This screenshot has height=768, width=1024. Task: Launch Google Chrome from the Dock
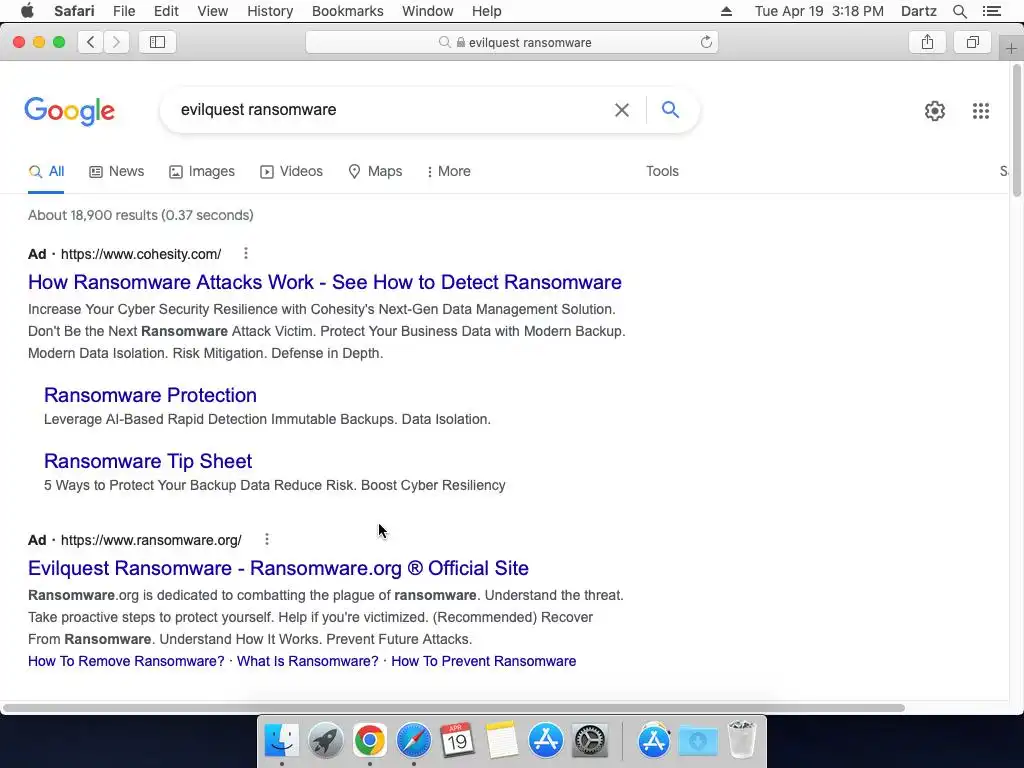370,741
